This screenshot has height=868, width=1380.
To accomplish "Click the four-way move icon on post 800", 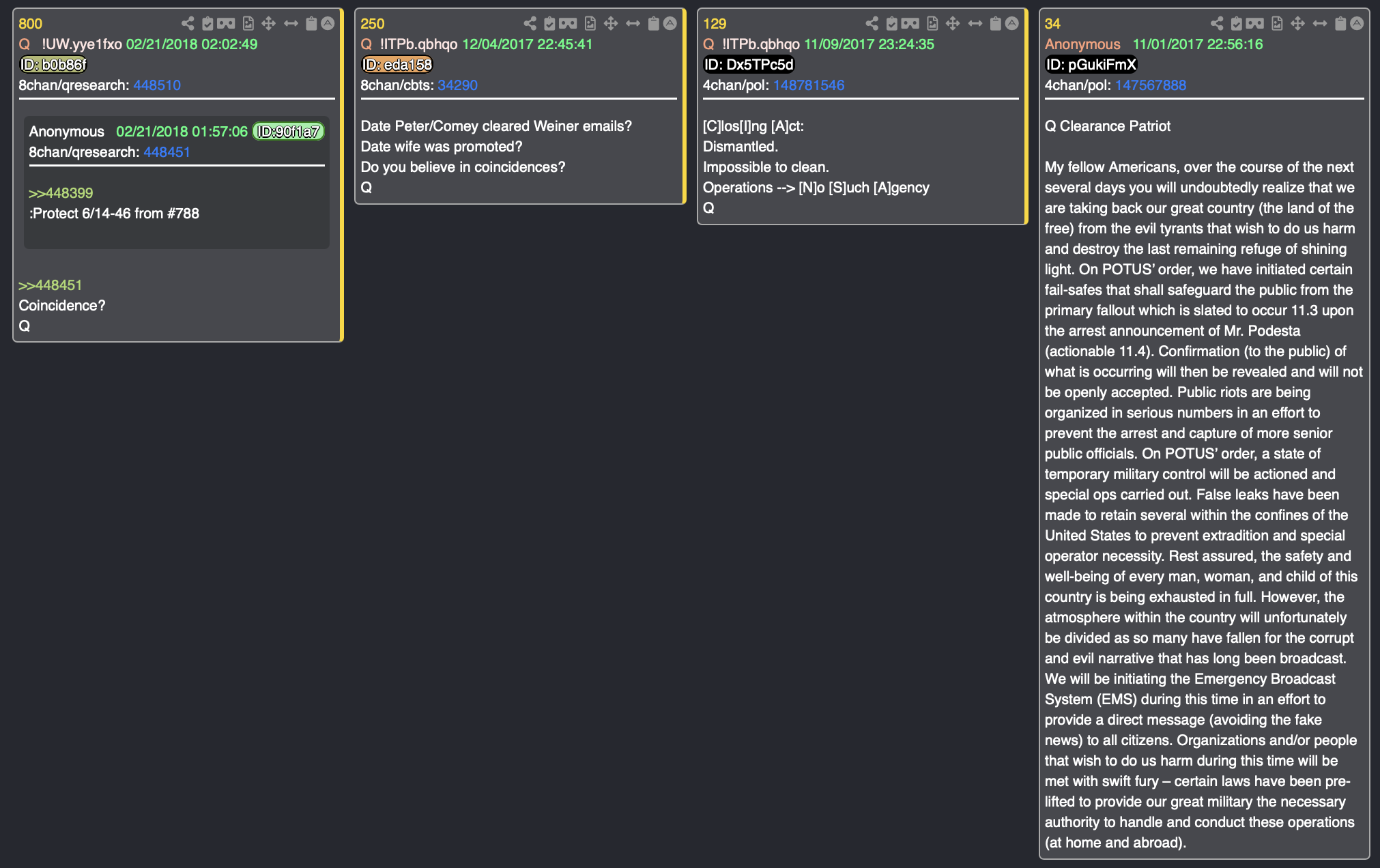I will [269, 24].
